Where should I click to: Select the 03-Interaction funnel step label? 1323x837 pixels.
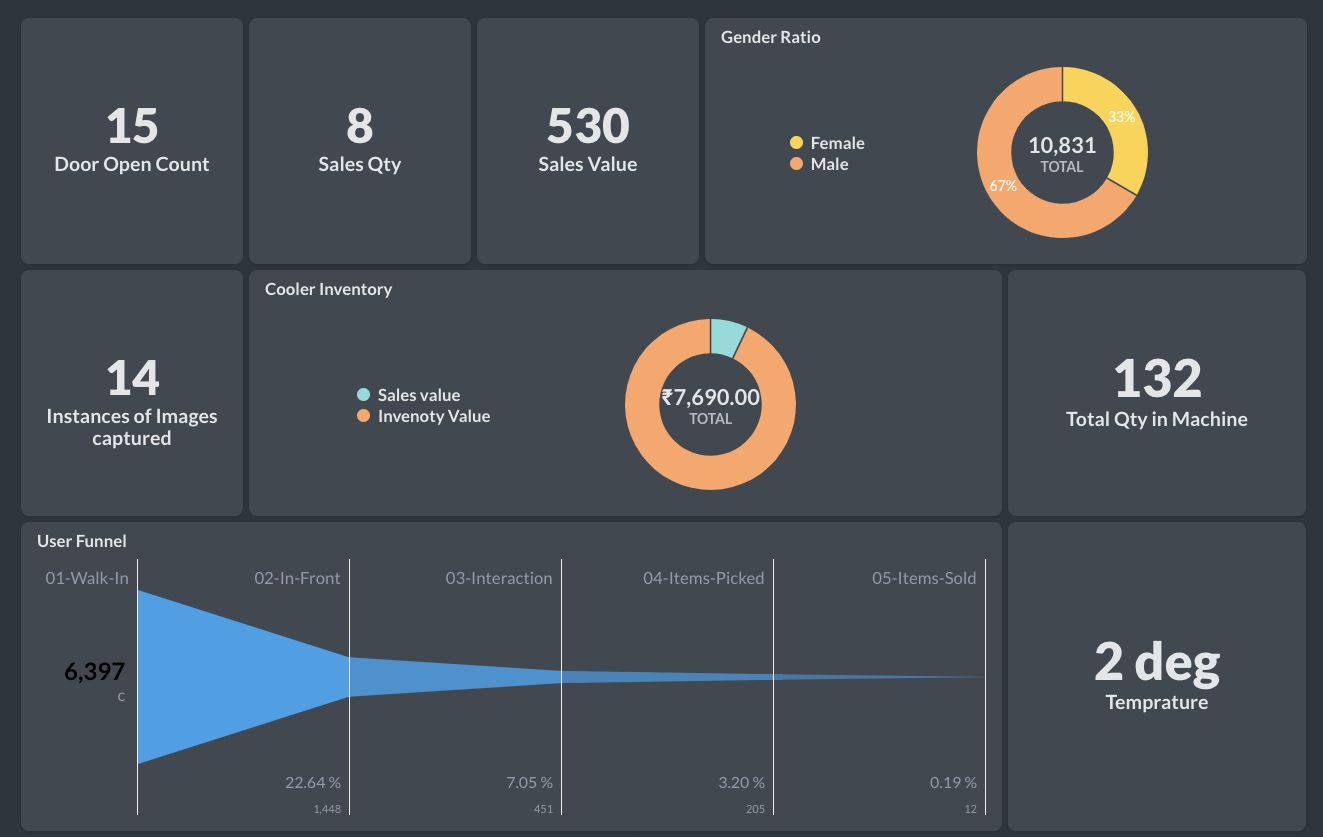point(498,578)
